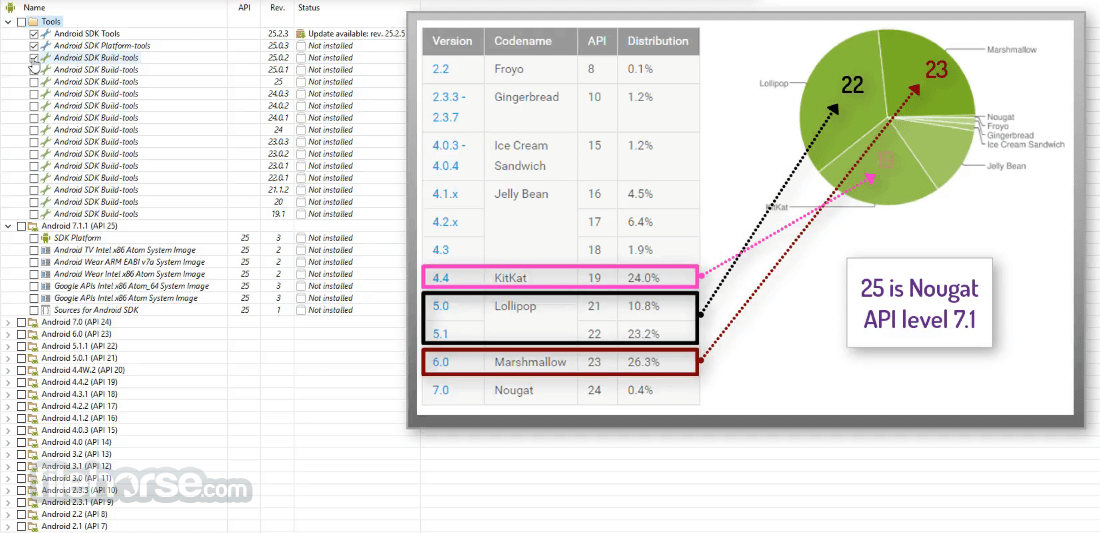Check the Android 6.0 (API 23) checkbox
This screenshot has height=533, width=1100.
(21, 334)
